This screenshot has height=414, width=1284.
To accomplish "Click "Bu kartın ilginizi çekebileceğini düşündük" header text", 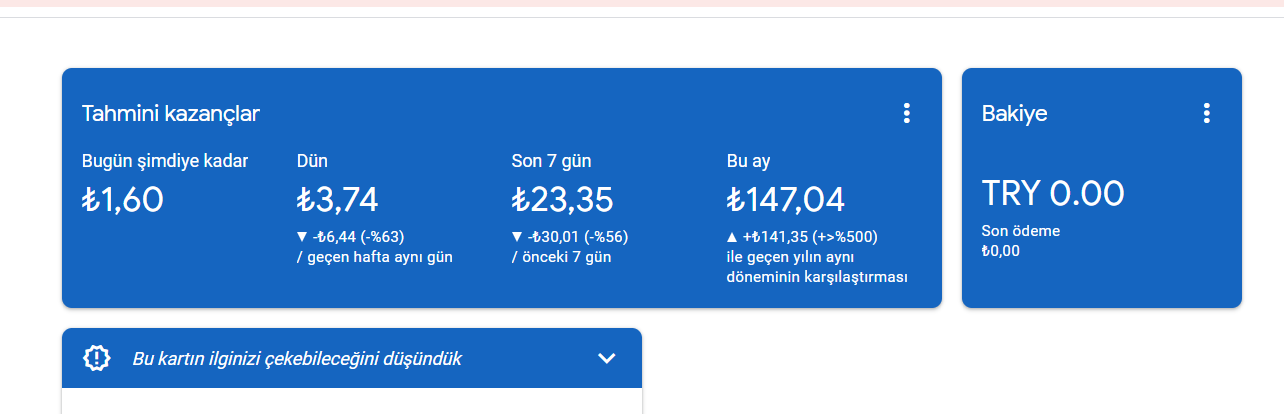I will point(297,358).
